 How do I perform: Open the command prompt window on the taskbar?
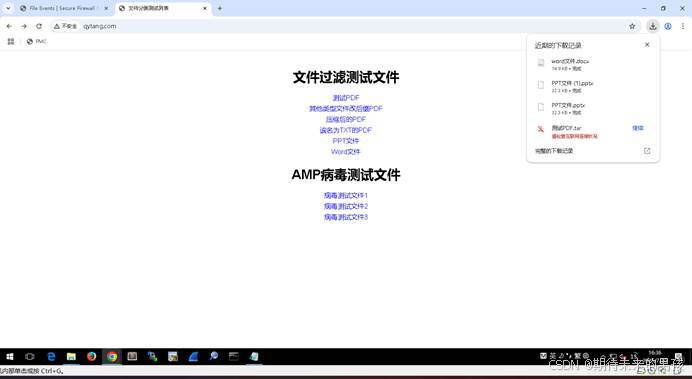pos(234,356)
